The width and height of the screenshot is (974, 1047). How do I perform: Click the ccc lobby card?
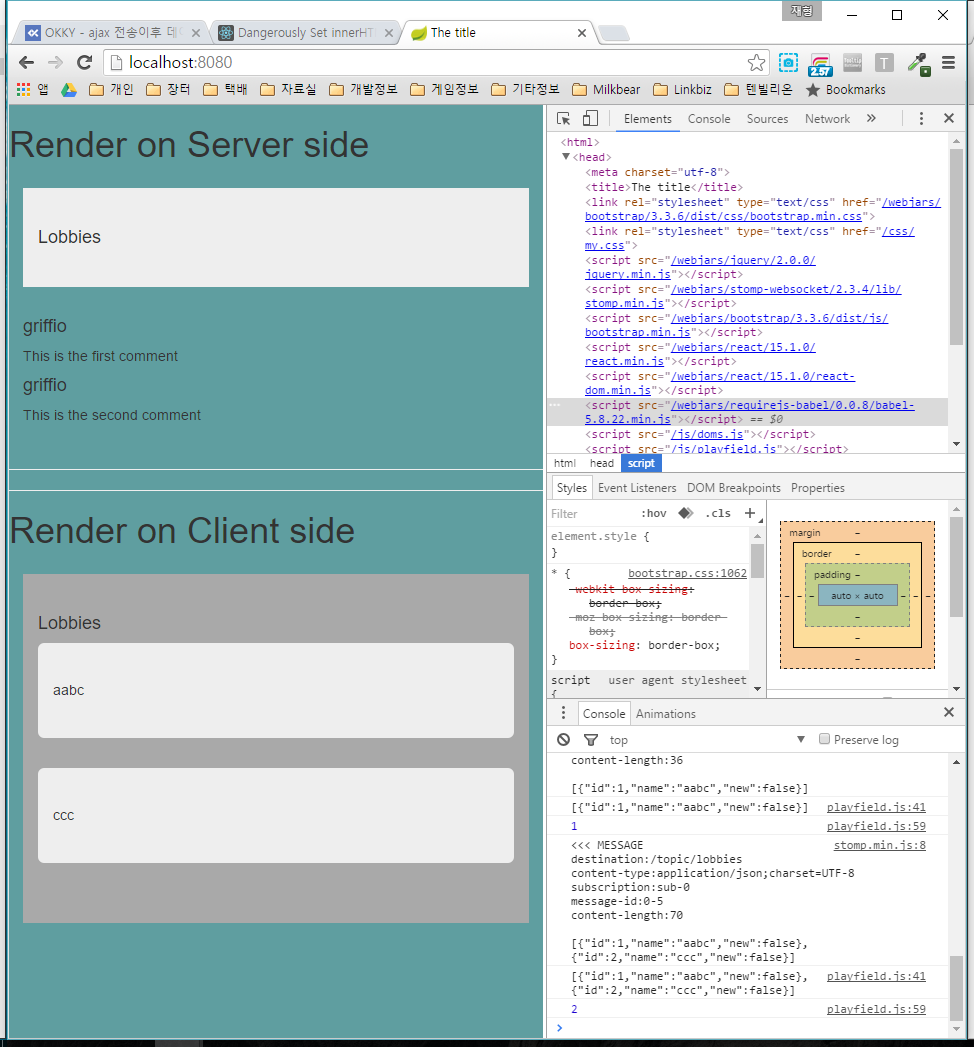coord(276,815)
